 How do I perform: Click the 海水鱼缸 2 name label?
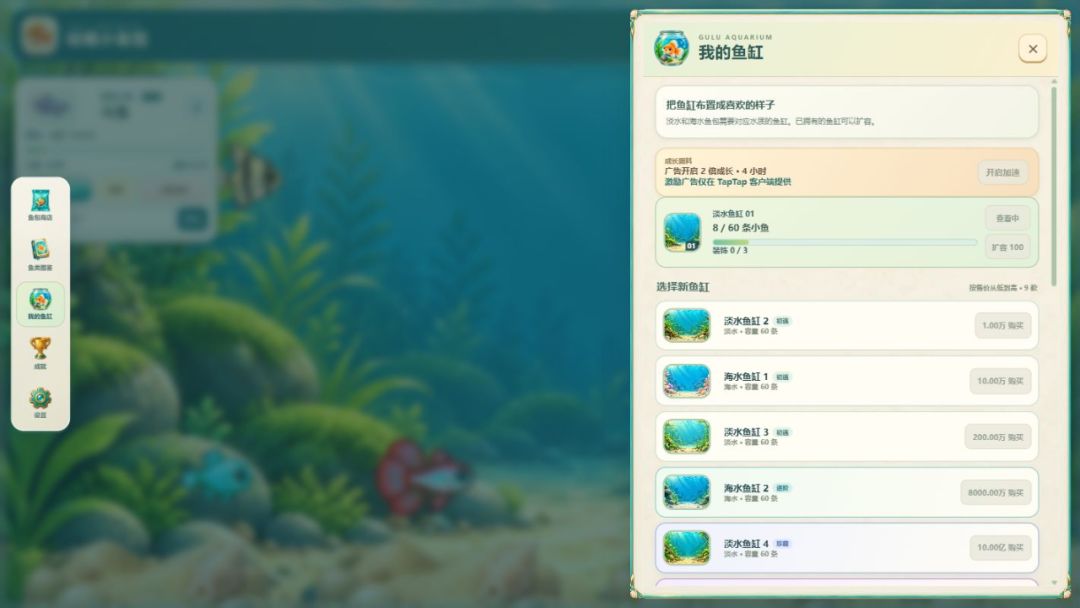coord(746,488)
